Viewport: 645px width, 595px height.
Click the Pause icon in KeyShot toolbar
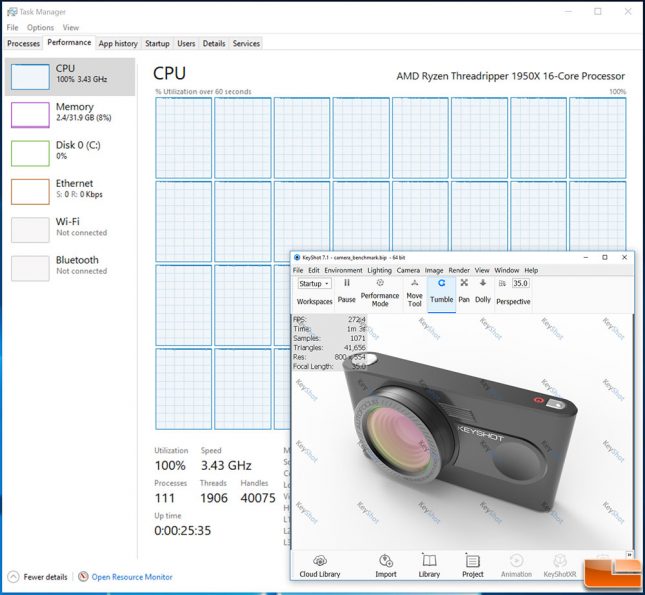pos(347,283)
